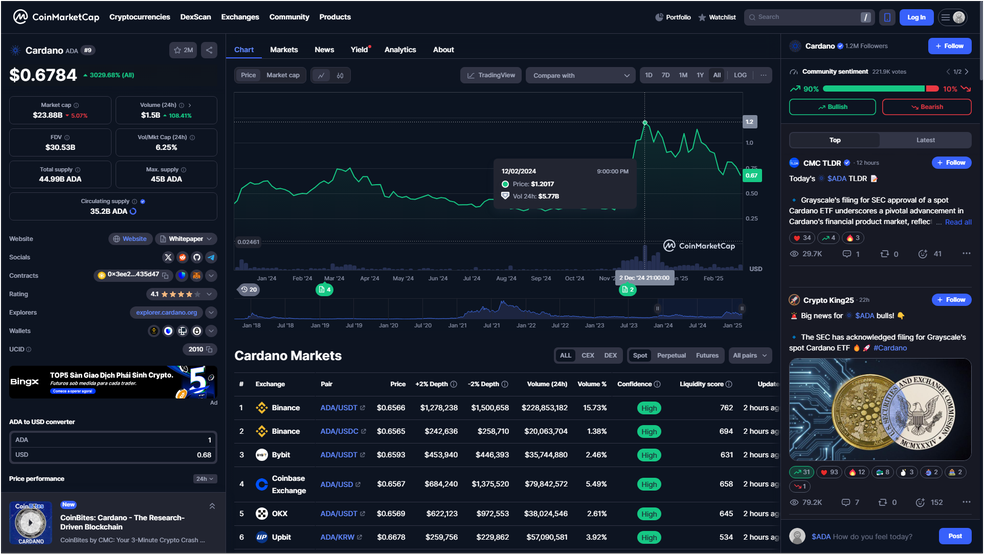Viewport: 984px width, 554px height.
Task: Open the X (Twitter) social link
Action: coord(168,257)
